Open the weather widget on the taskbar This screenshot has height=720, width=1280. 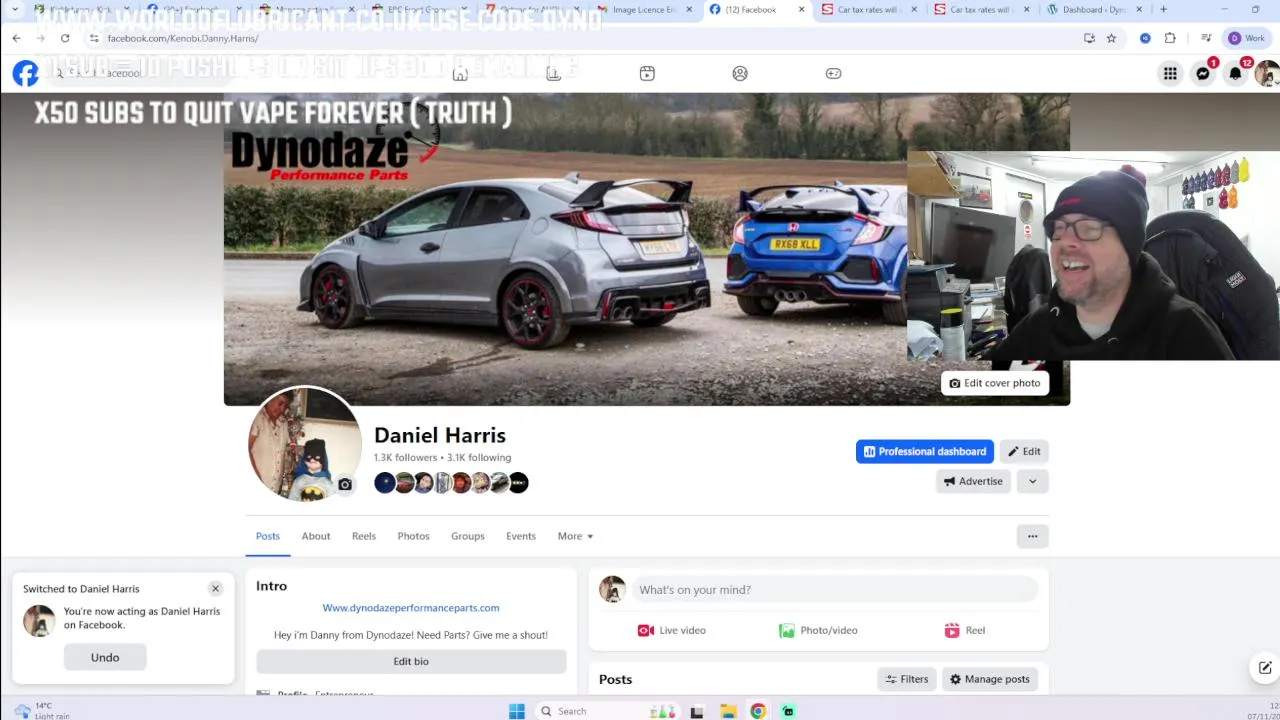(x=40, y=710)
